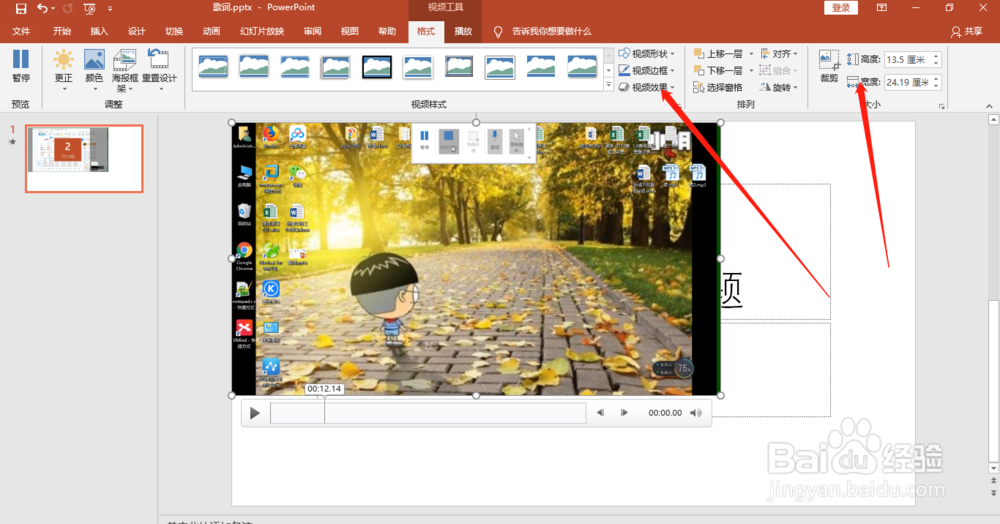Click the Save icon in the quick access toolbar

point(21,8)
